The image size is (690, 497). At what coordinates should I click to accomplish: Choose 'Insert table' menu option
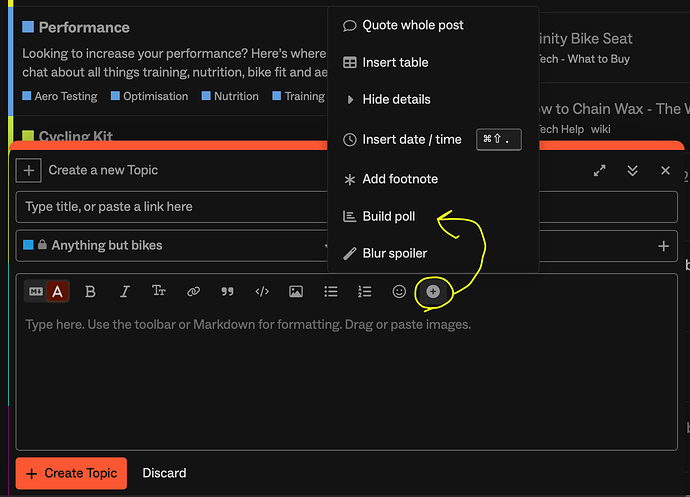[395, 62]
